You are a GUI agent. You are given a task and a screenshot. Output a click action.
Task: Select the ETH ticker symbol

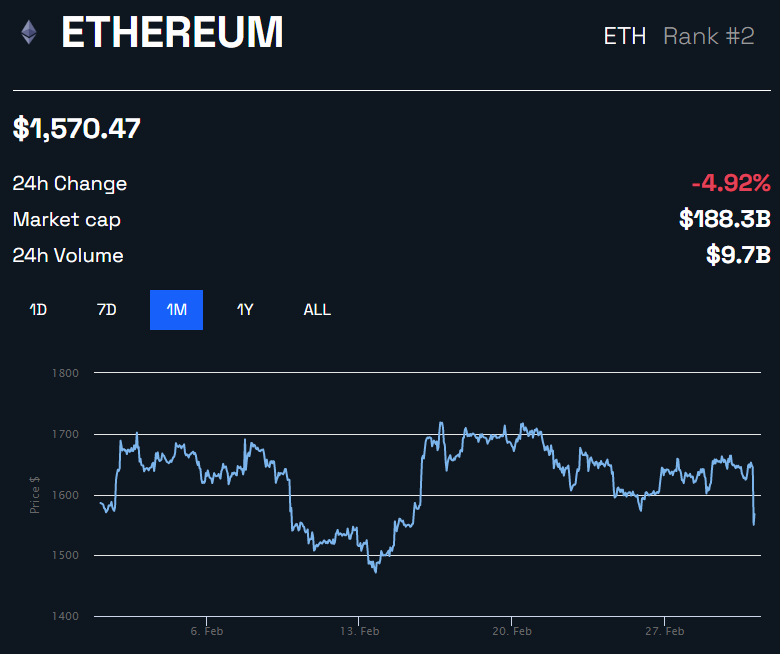[625, 37]
